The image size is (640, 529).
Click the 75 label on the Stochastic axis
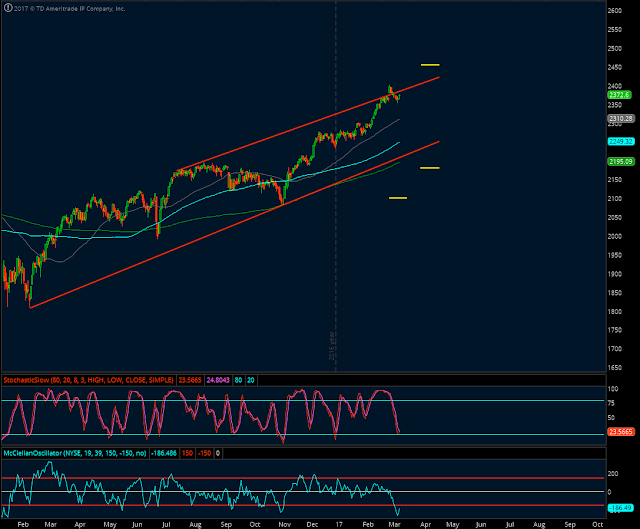click(x=611, y=403)
